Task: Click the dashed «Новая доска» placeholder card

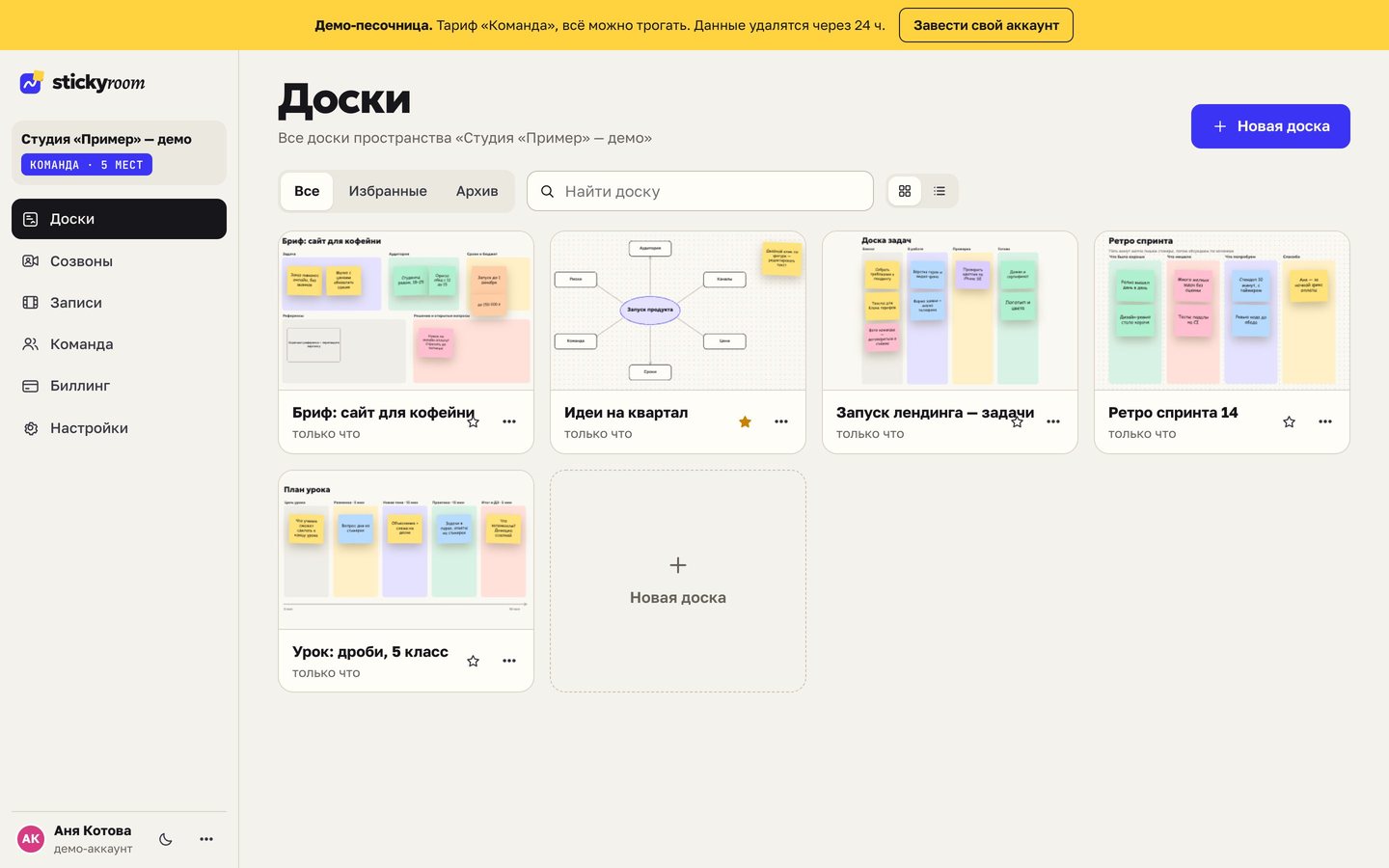Action: (x=678, y=581)
